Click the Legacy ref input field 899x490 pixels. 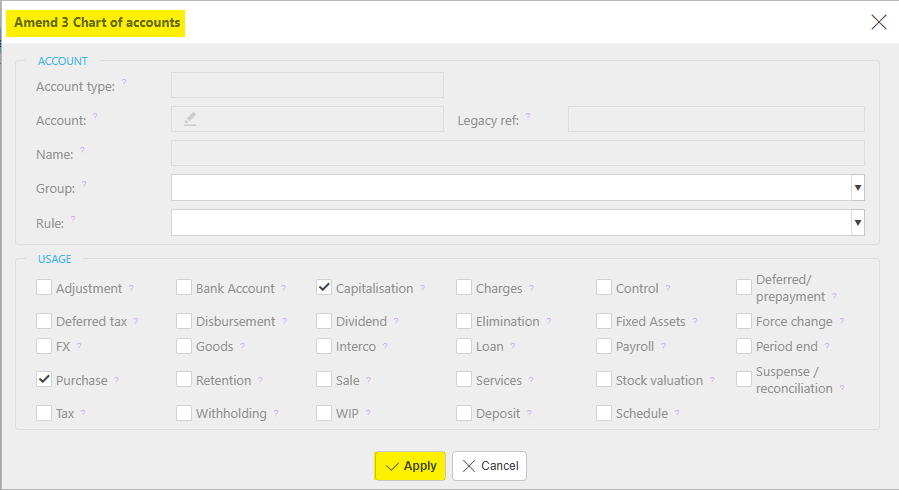click(716, 119)
